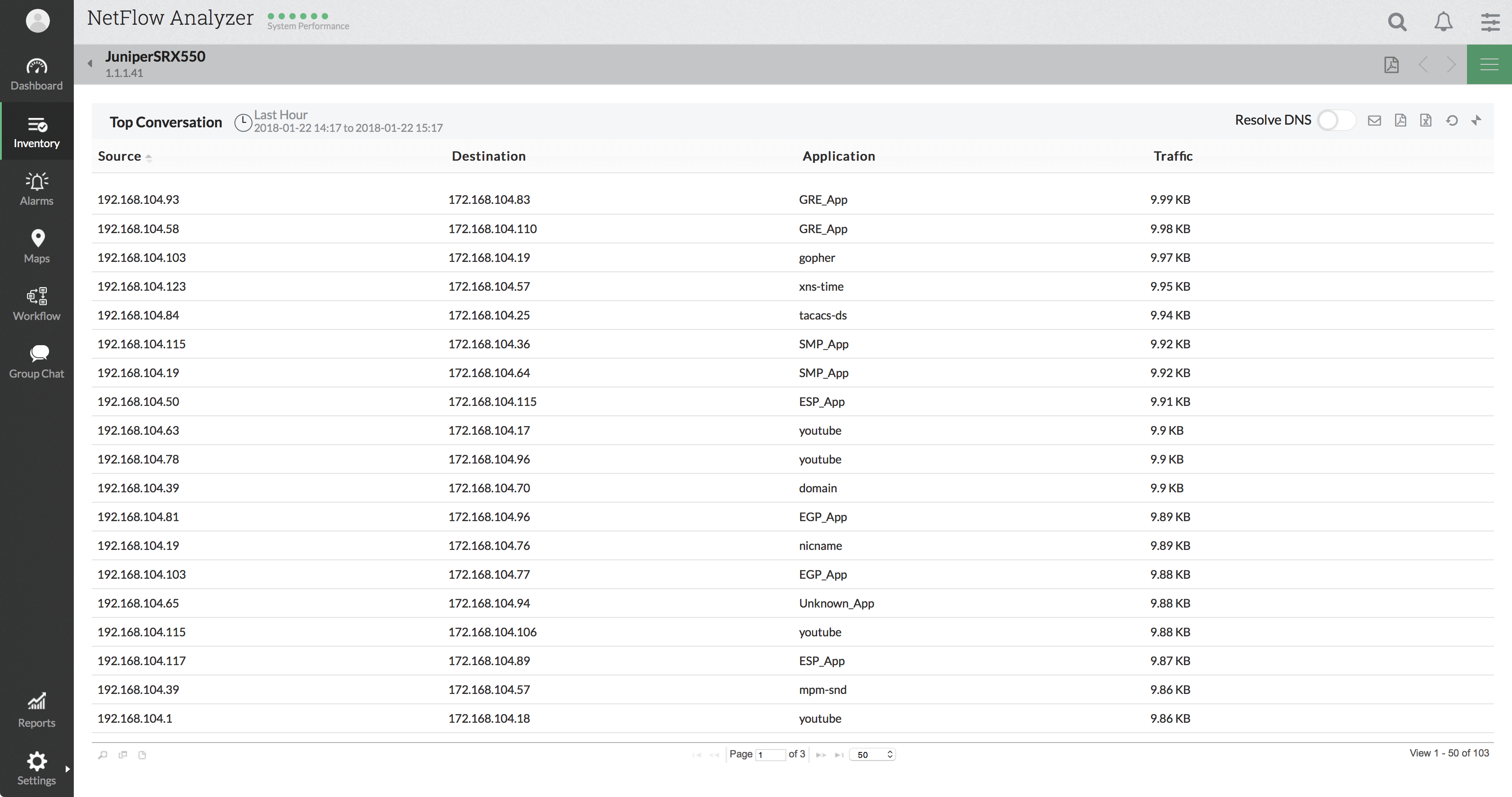Expand the Settings submenu arrow

coord(67,769)
